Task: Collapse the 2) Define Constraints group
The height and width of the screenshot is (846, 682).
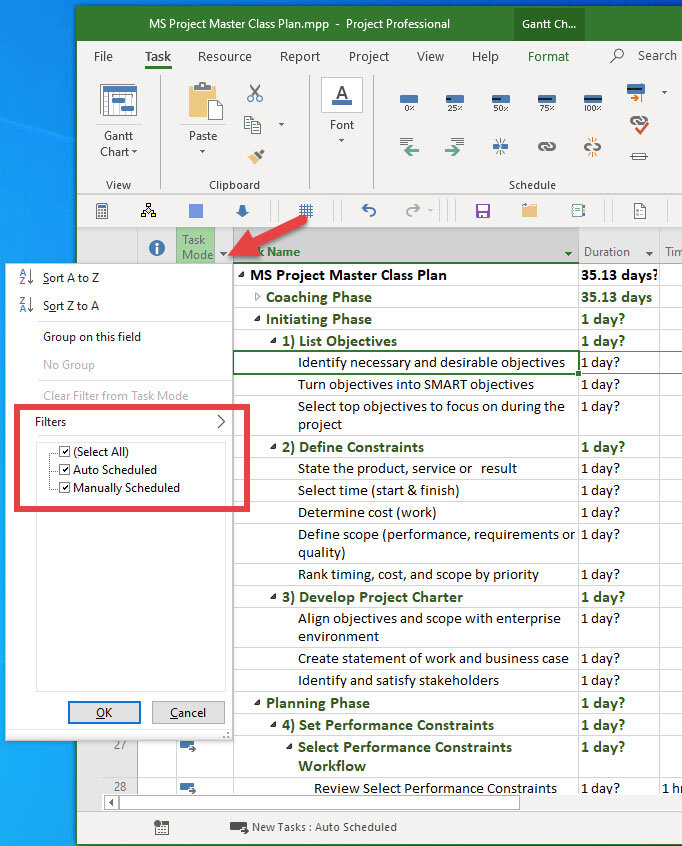Action: click(x=274, y=447)
